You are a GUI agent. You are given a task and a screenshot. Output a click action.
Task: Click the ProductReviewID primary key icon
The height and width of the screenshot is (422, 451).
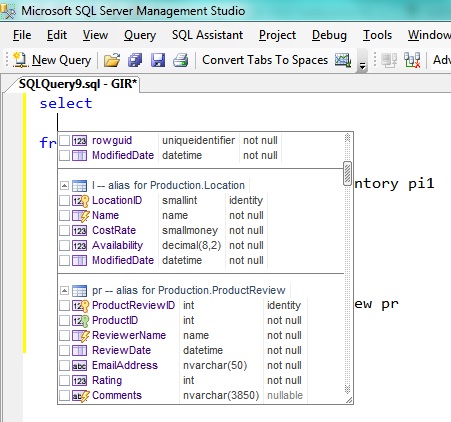tap(80, 306)
